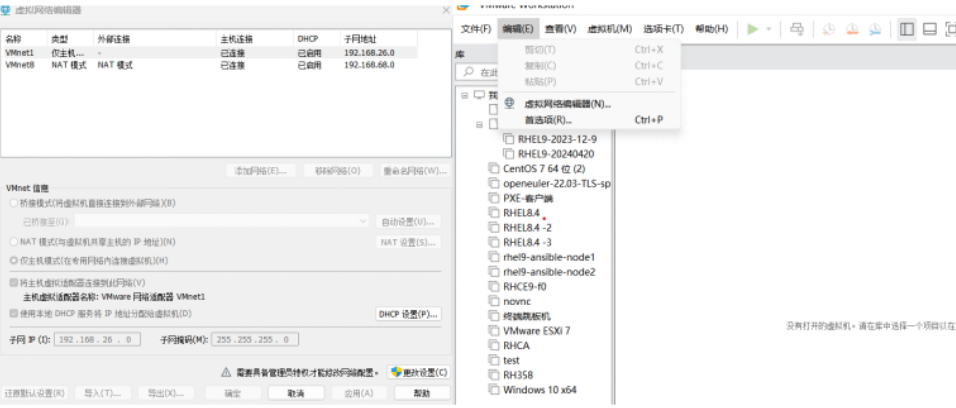Click the 编辑(E) menu
The width and height of the screenshot is (956, 408).
[x=518, y=29]
